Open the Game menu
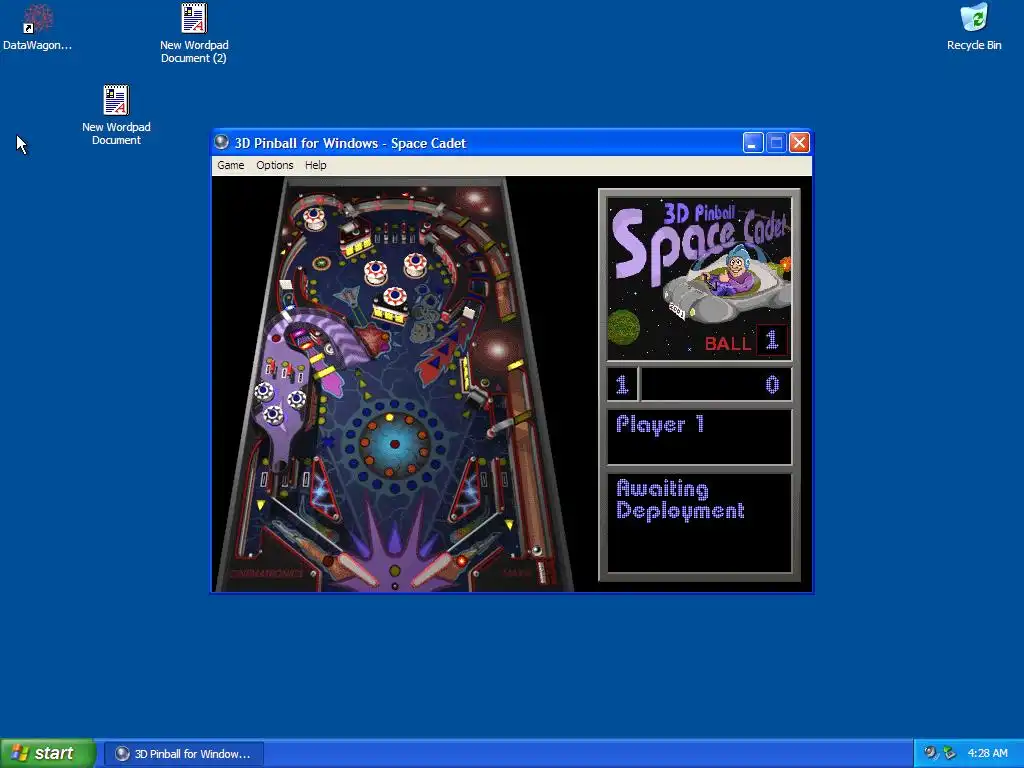Screen dimensions: 1024x768 click(231, 165)
